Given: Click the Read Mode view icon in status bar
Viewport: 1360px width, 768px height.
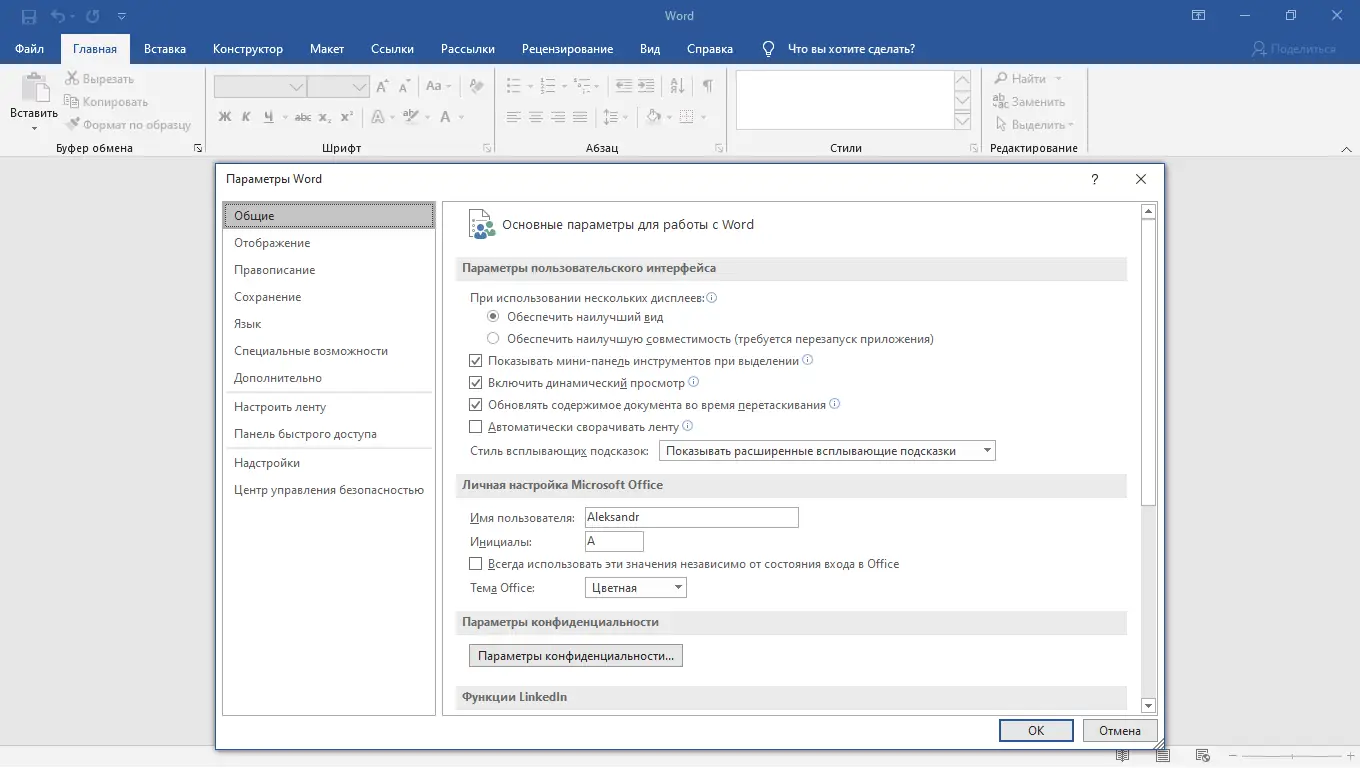Looking at the screenshot, I should point(1122,756).
